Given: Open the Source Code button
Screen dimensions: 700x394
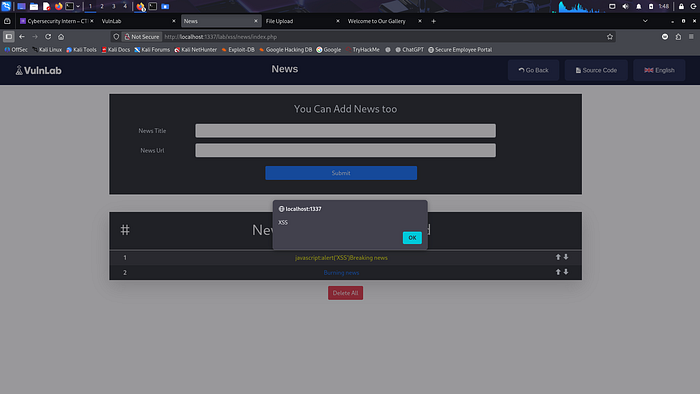Looking at the screenshot, I should click(596, 70).
